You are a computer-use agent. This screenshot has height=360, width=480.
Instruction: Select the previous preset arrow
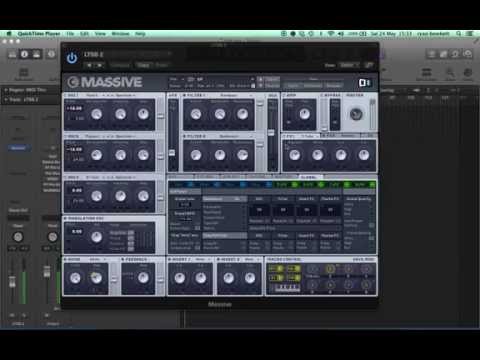[x=89, y=65]
